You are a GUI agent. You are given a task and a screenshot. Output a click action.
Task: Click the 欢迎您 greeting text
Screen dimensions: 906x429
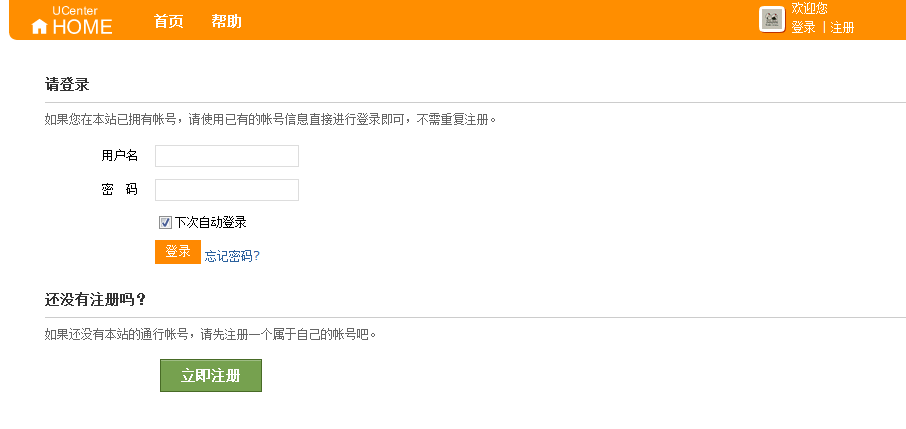810,9
